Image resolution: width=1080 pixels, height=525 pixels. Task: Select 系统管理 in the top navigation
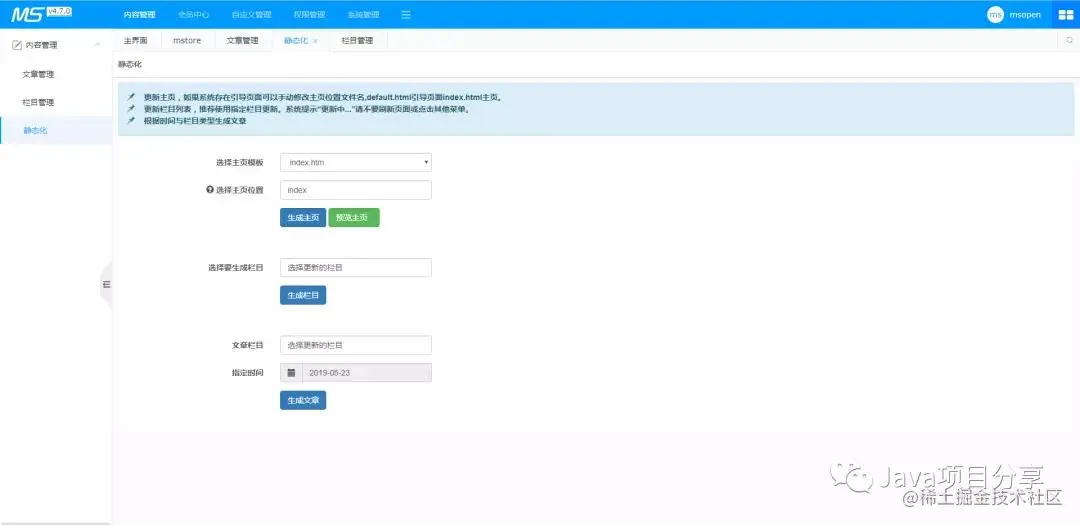363,14
